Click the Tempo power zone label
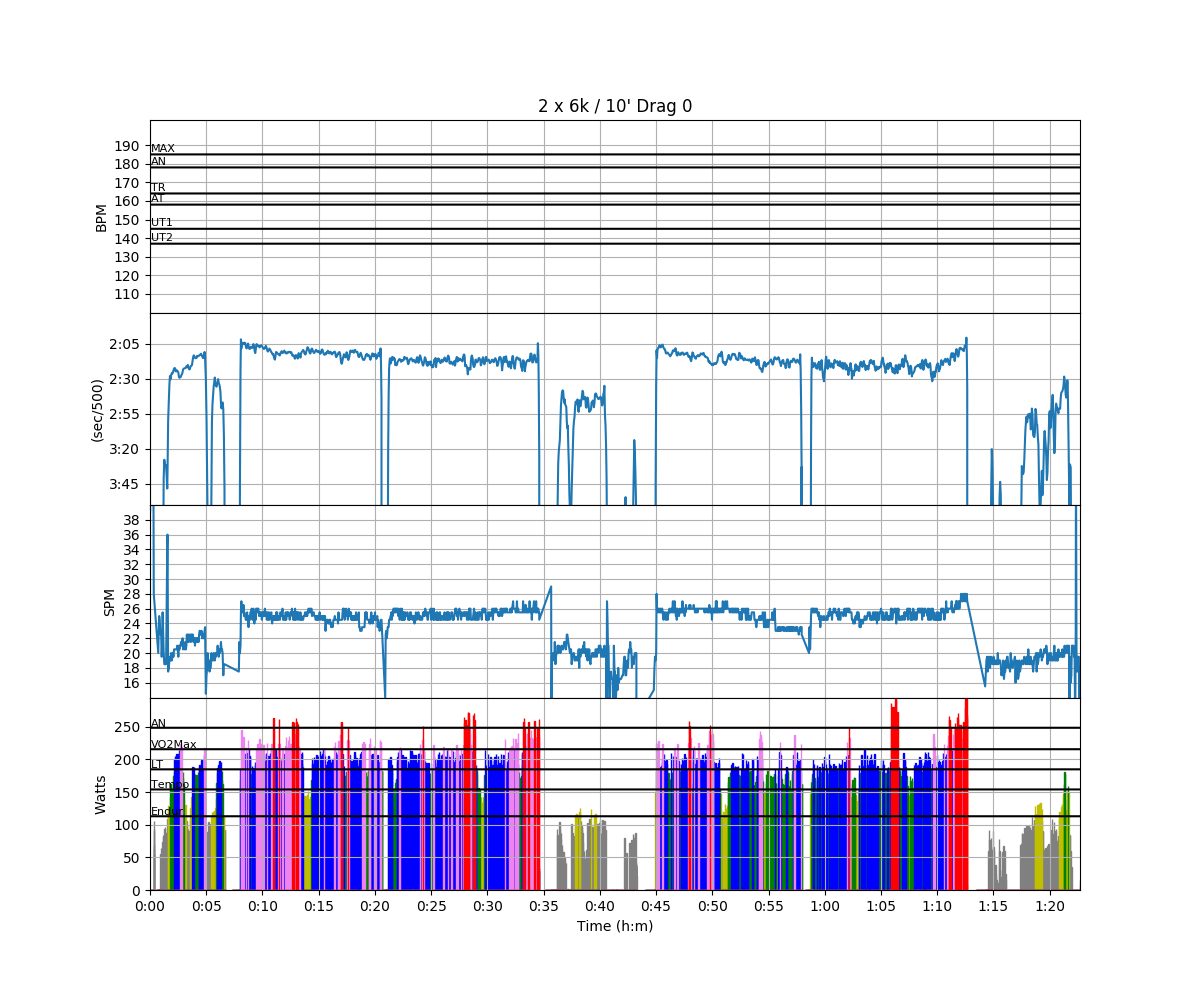1200x1000 pixels. (169, 785)
